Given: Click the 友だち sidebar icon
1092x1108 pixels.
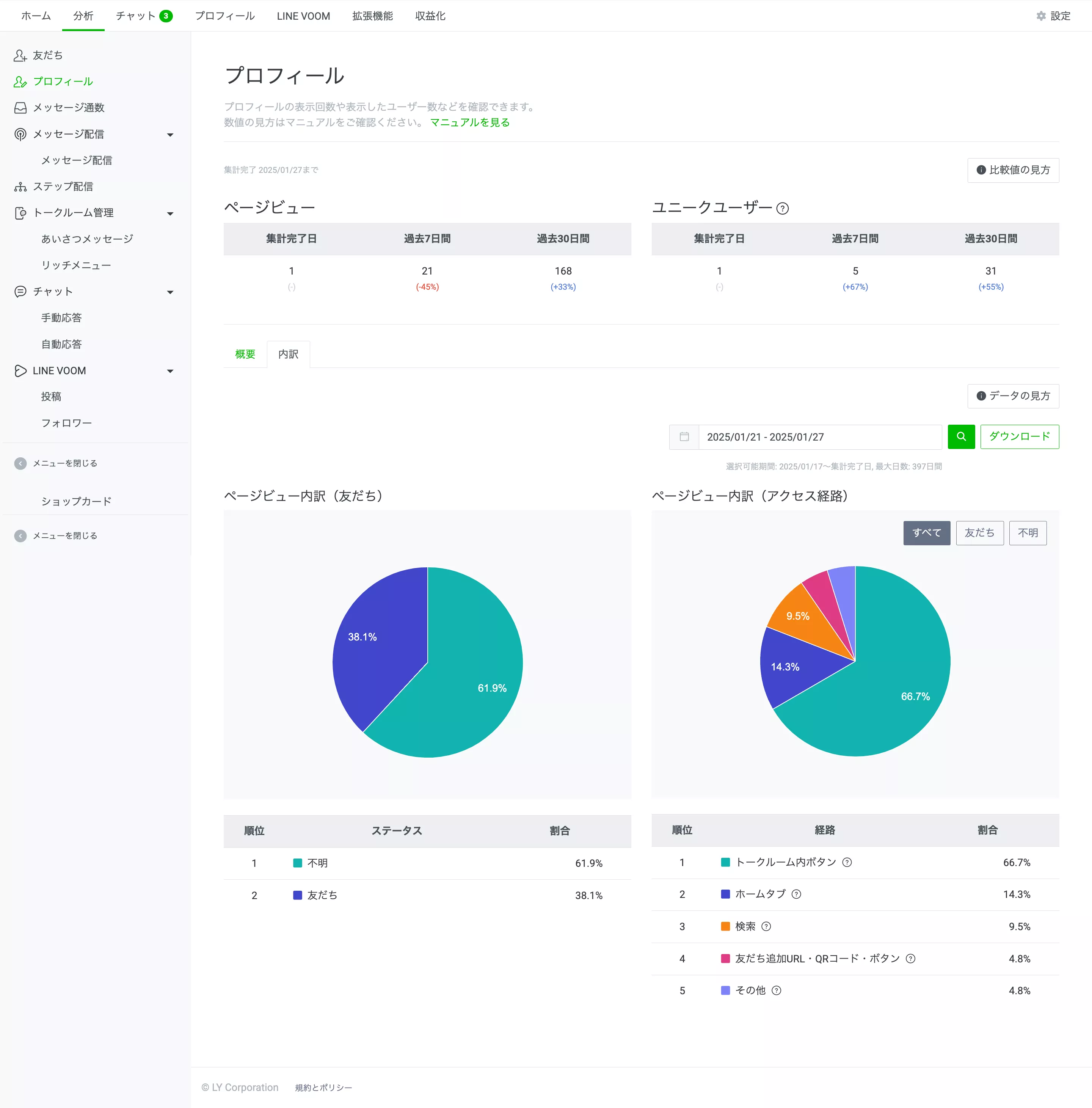Looking at the screenshot, I should tap(20, 55).
